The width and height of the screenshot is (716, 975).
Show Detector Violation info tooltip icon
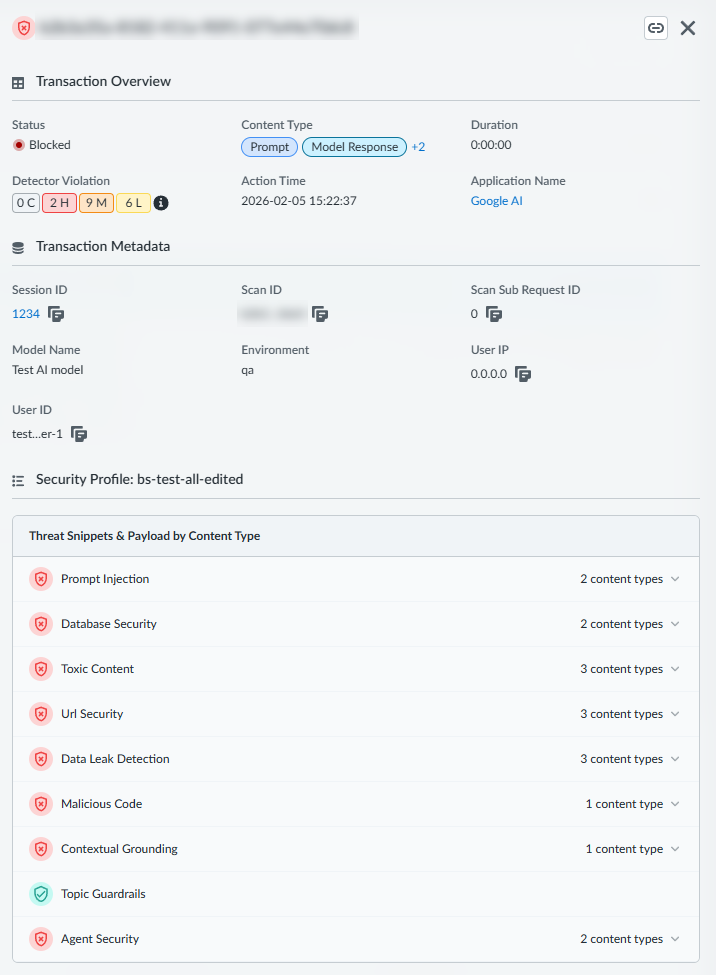tap(161, 203)
